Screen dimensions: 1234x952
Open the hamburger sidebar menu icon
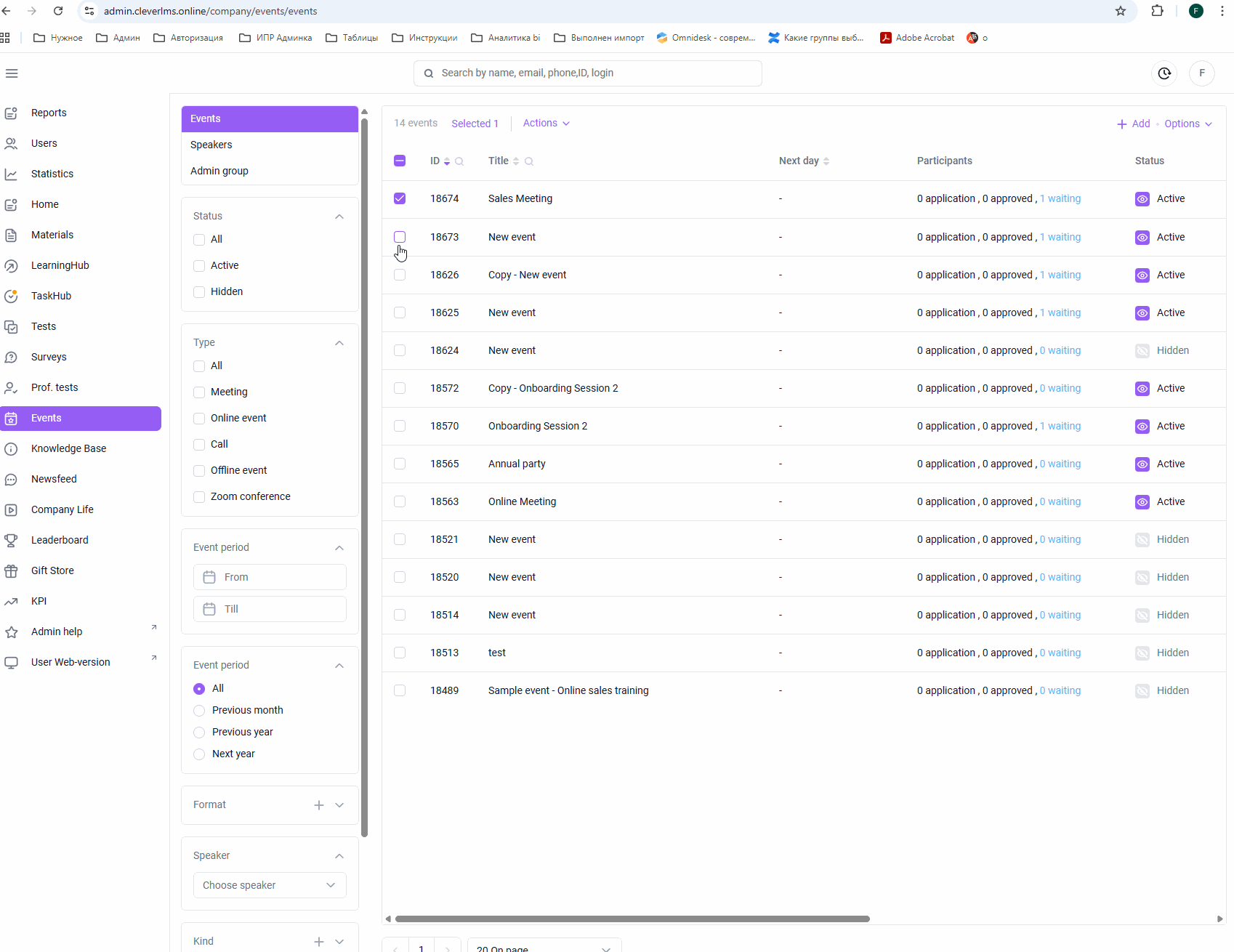12,73
